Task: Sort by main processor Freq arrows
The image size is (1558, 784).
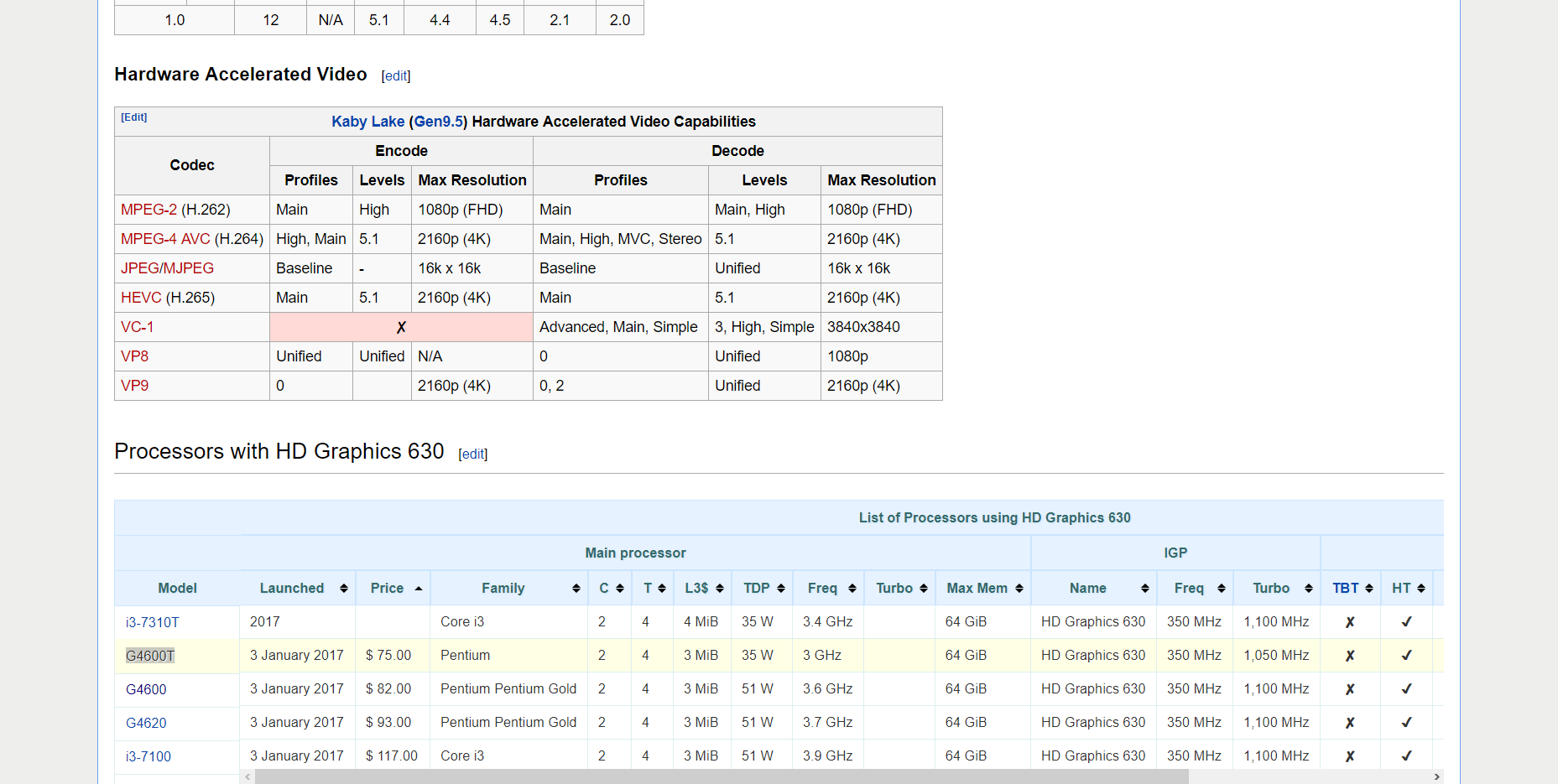Action: pos(852,589)
